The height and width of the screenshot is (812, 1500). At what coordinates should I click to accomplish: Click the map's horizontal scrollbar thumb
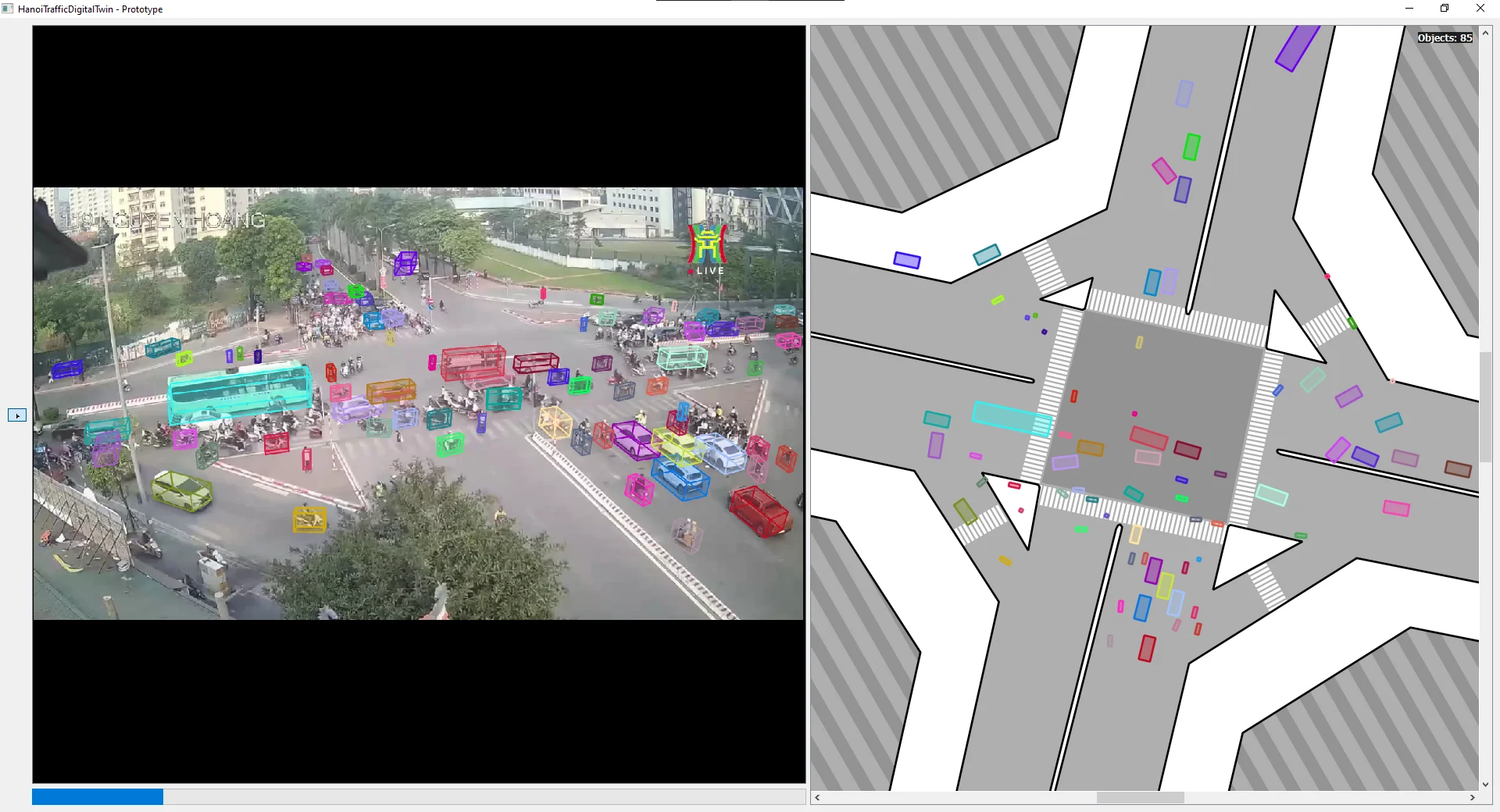point(1140,797)
